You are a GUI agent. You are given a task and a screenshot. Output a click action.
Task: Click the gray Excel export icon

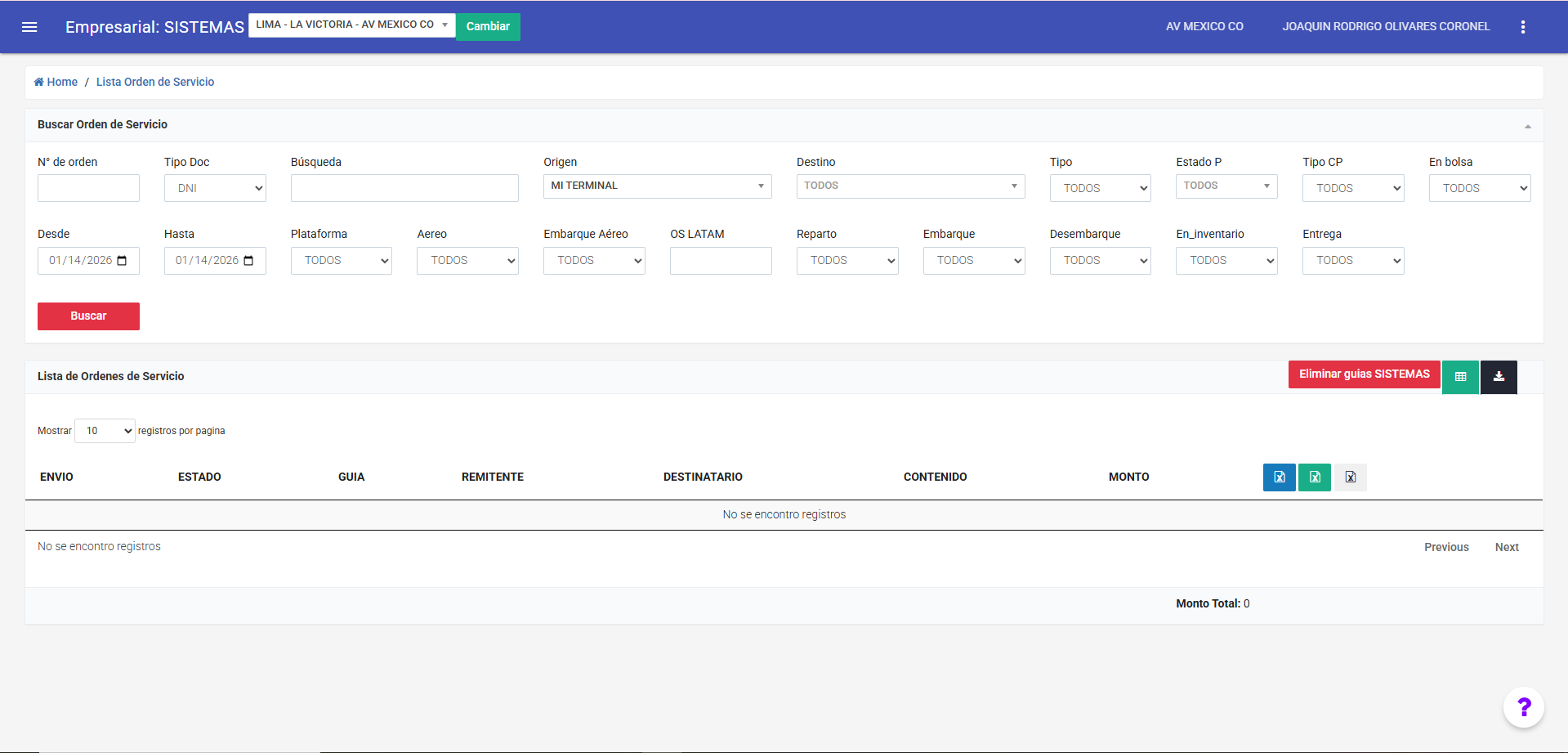(x=1350, y=477)
